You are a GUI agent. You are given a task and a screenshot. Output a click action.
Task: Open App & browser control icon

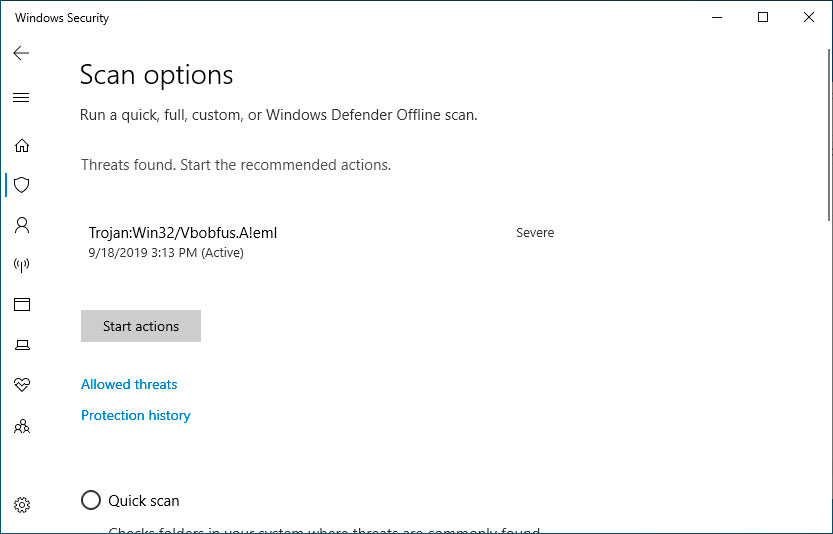tap(21, 305)
